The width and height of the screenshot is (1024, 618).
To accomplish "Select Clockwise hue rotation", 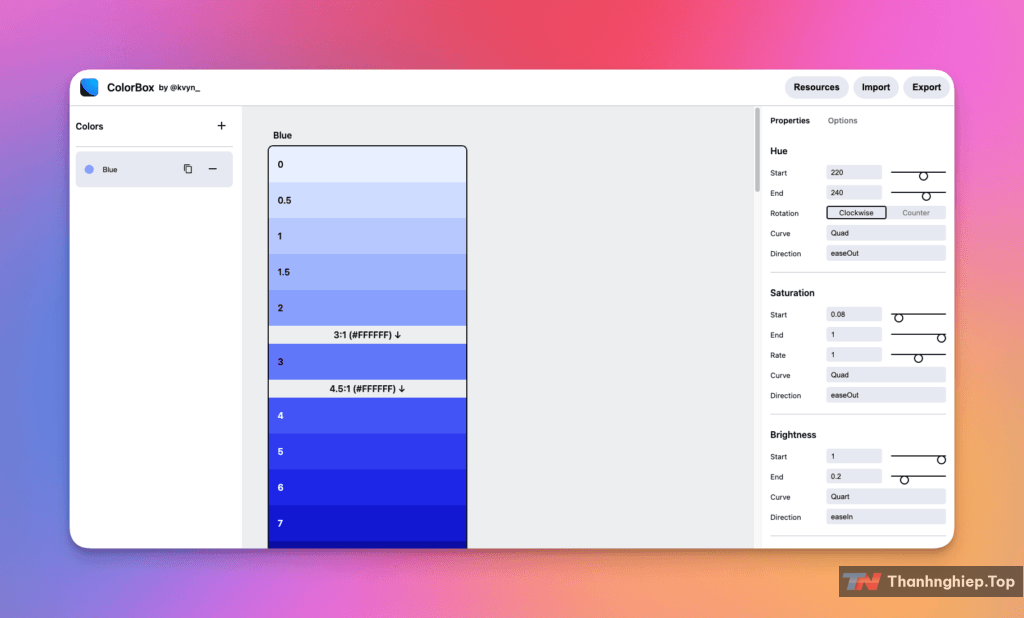I will [856, 212].
